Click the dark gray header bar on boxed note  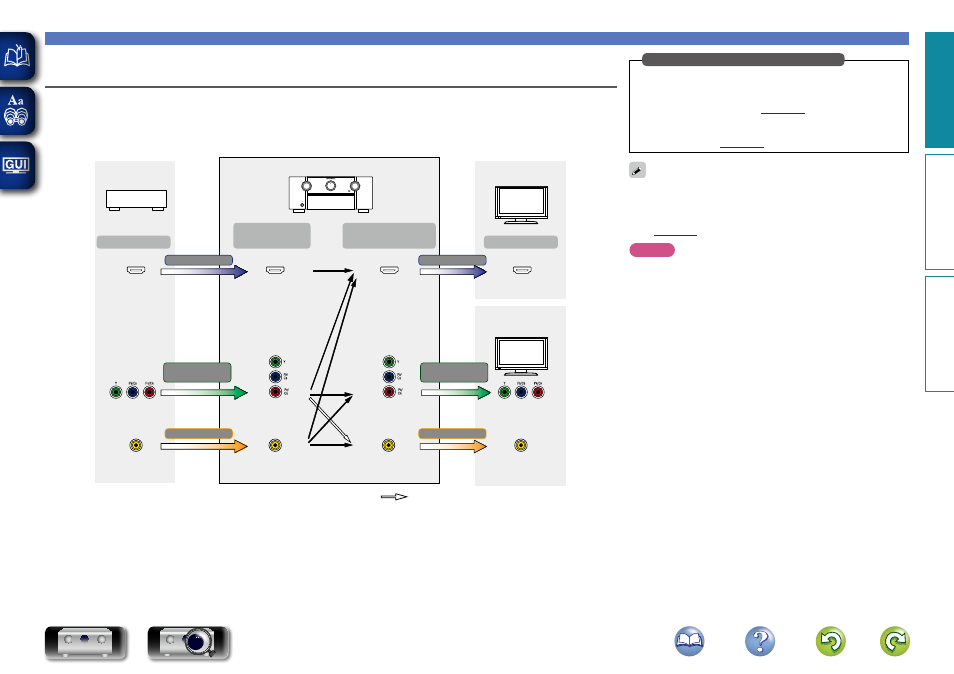coord(743,60)
